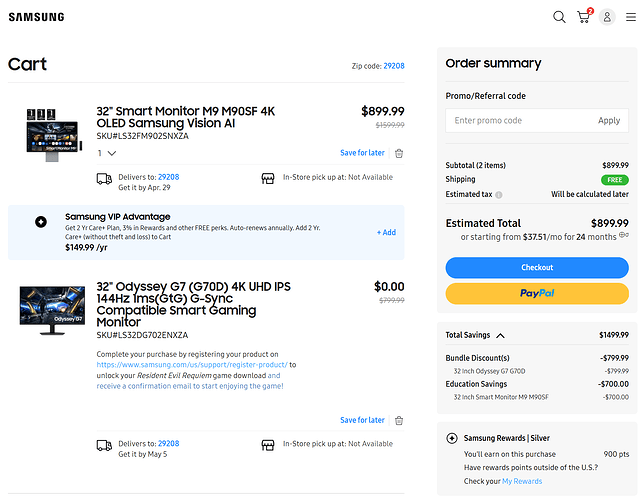This screenshot has width=643, height=500.
Task: Open the account profile icon
Action: click(607, 17)
